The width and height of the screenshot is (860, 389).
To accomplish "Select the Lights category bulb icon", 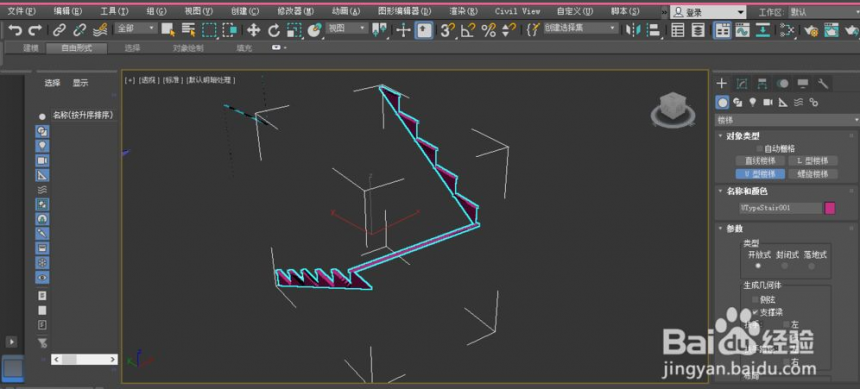I will tap(753, 102).
